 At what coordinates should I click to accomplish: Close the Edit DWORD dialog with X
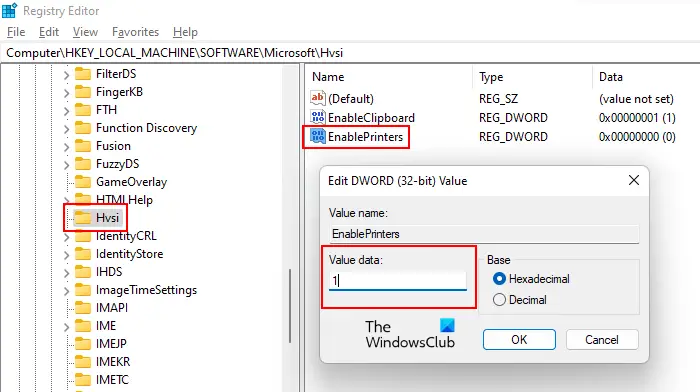tap(633, 180)
